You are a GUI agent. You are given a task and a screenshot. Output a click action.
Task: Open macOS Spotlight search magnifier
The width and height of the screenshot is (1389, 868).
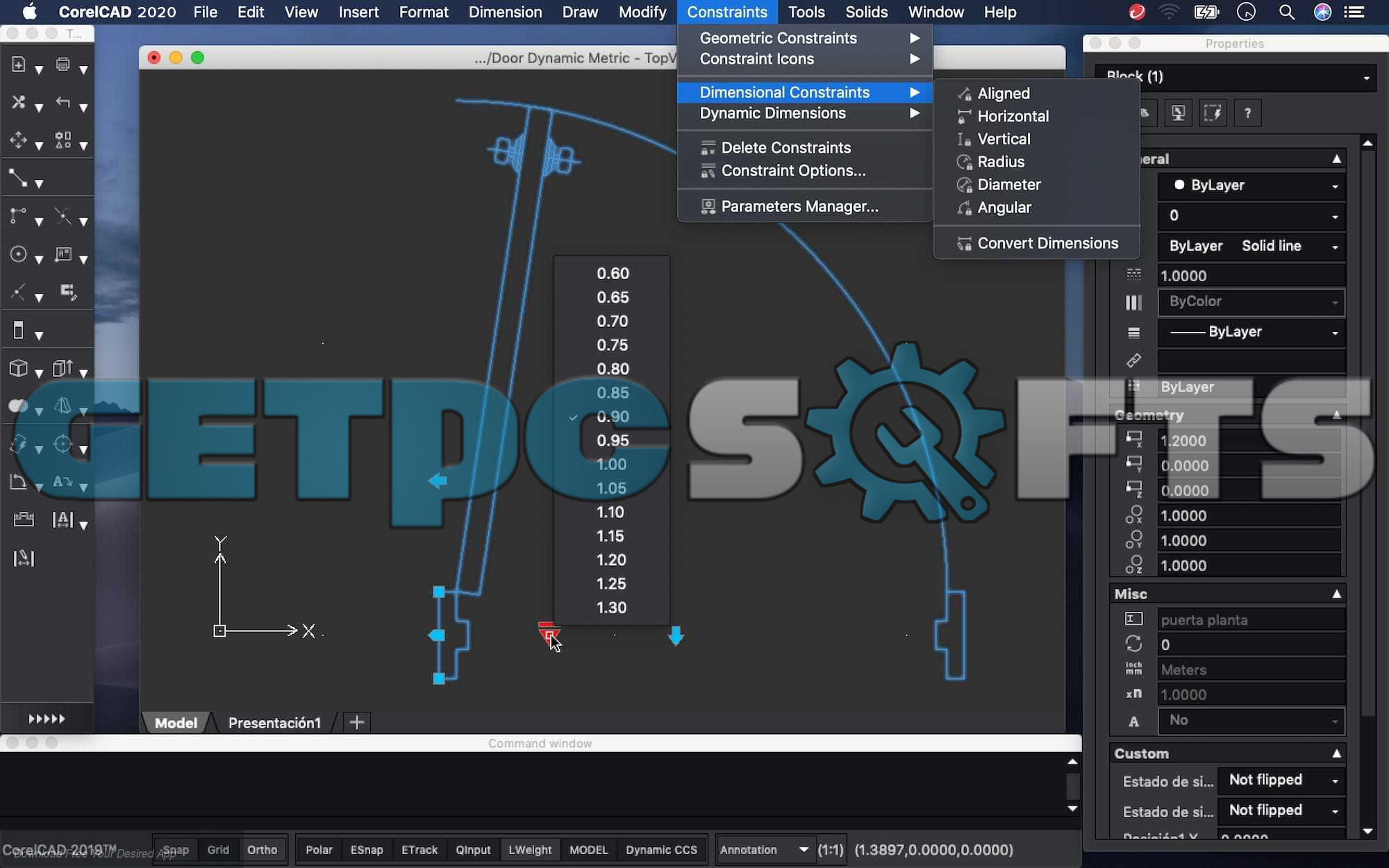tap(1286, 12)
